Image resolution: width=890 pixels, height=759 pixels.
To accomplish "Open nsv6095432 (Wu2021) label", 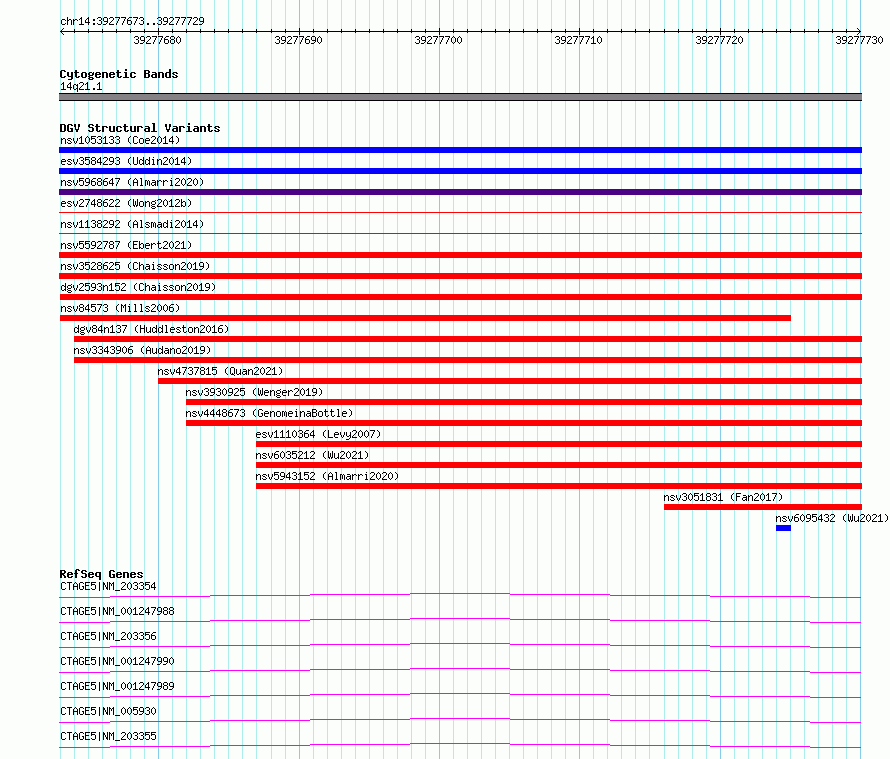I will pos(832,518).
